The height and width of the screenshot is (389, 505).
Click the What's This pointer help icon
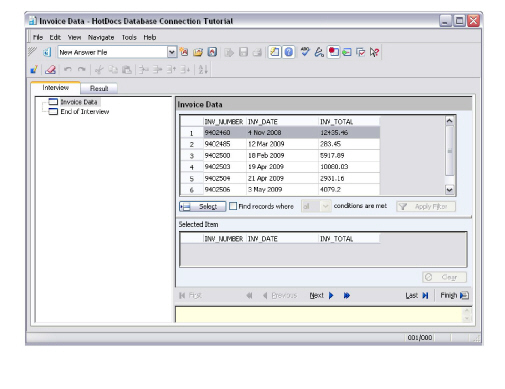374,52
